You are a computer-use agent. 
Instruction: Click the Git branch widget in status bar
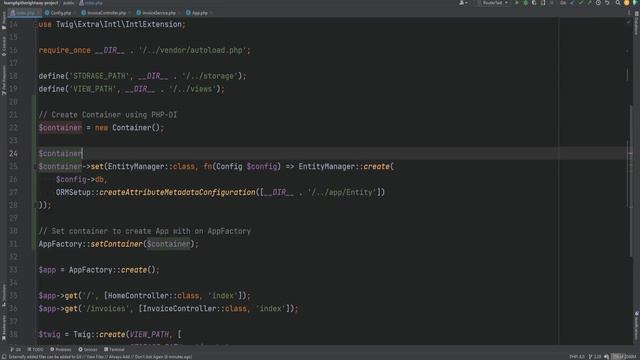pyautogui.click(x=595, y=357)
